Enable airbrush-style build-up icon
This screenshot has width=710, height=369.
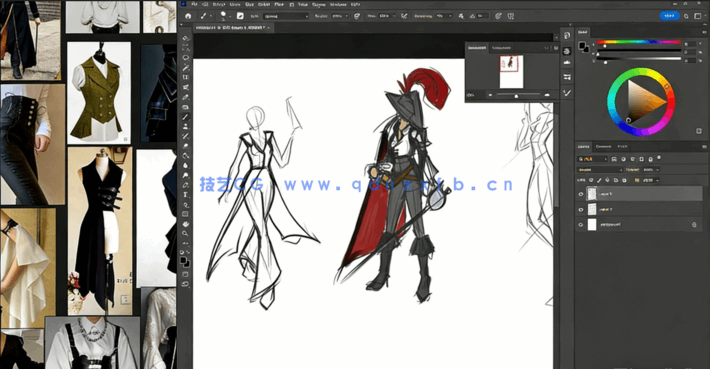404,16
